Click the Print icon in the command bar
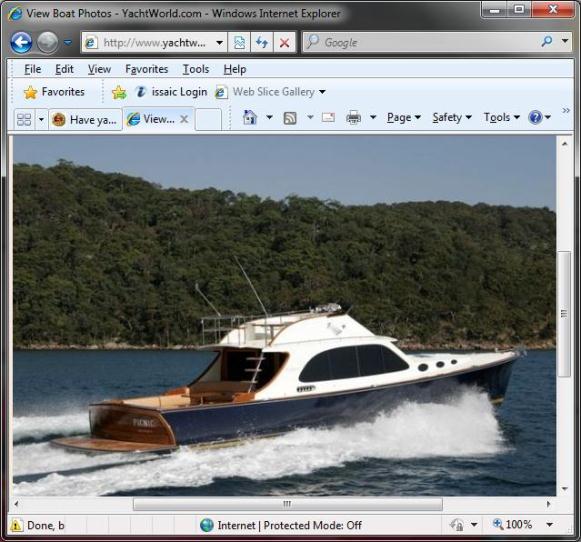The image size is (581, 542). click(x=353, y=118)
